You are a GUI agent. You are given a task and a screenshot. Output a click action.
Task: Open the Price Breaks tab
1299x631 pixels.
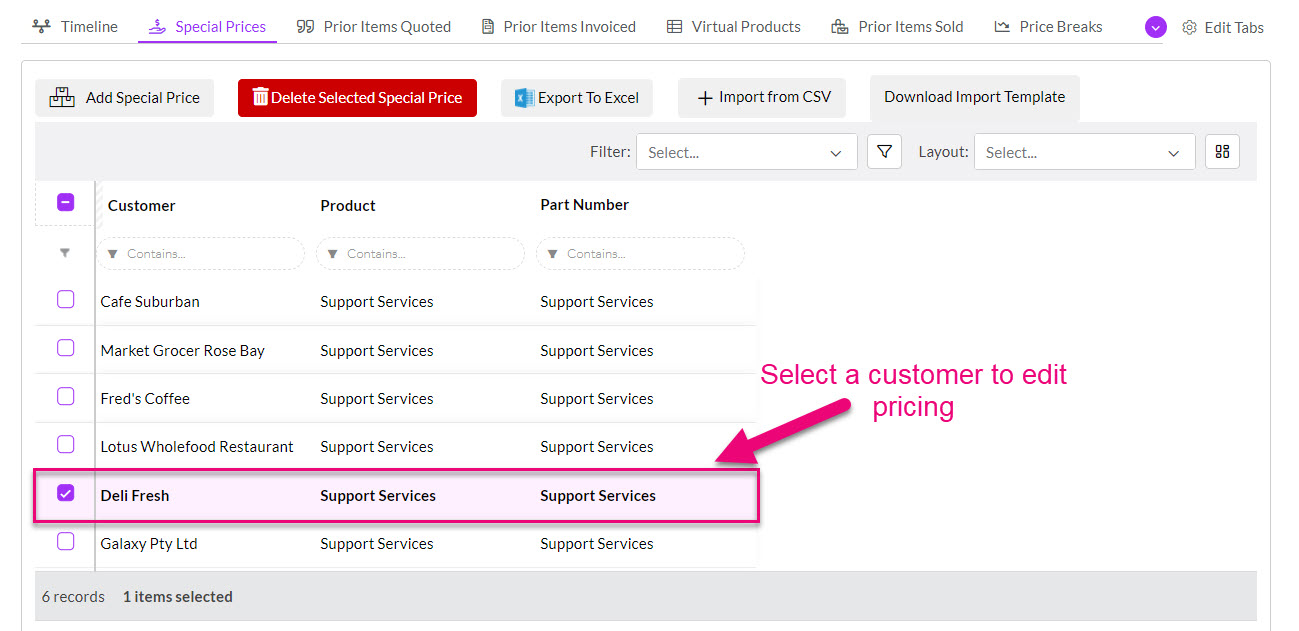coord(1048,27)
